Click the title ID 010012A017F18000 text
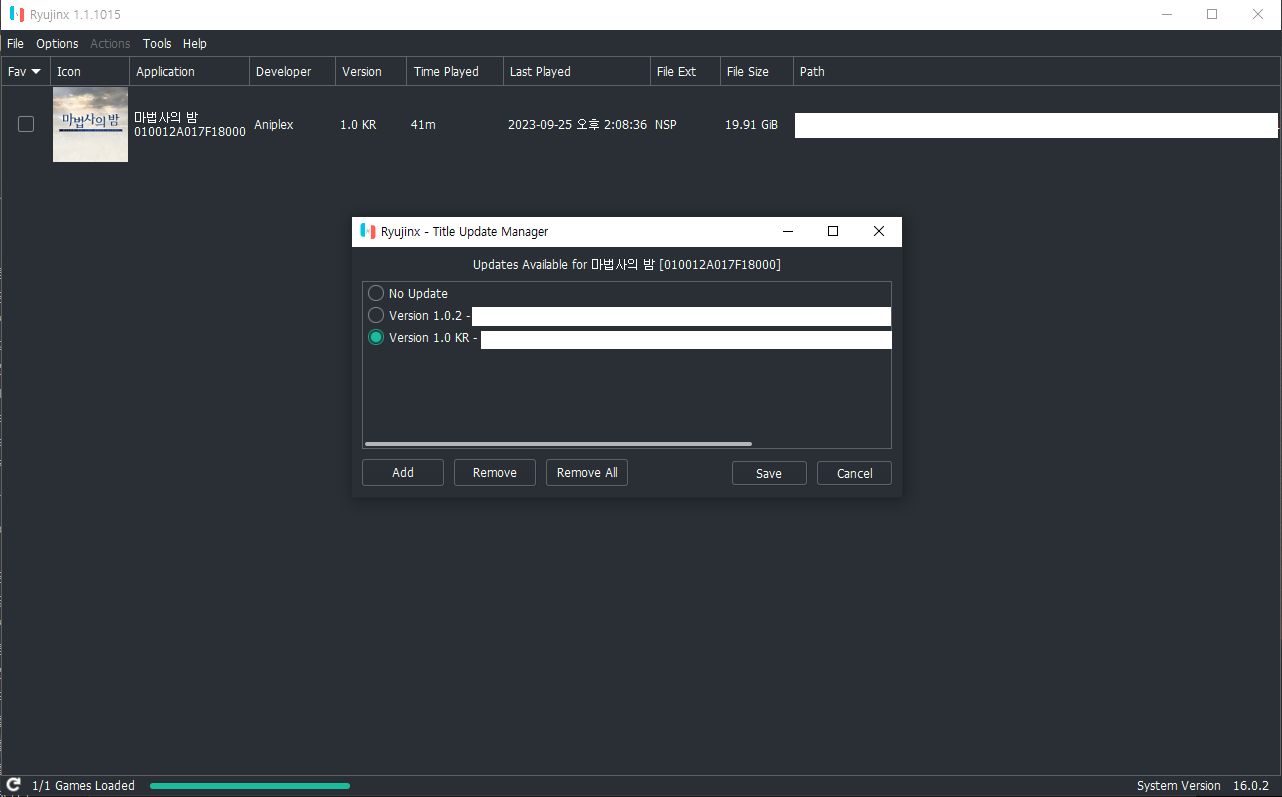 pos(190,132)
